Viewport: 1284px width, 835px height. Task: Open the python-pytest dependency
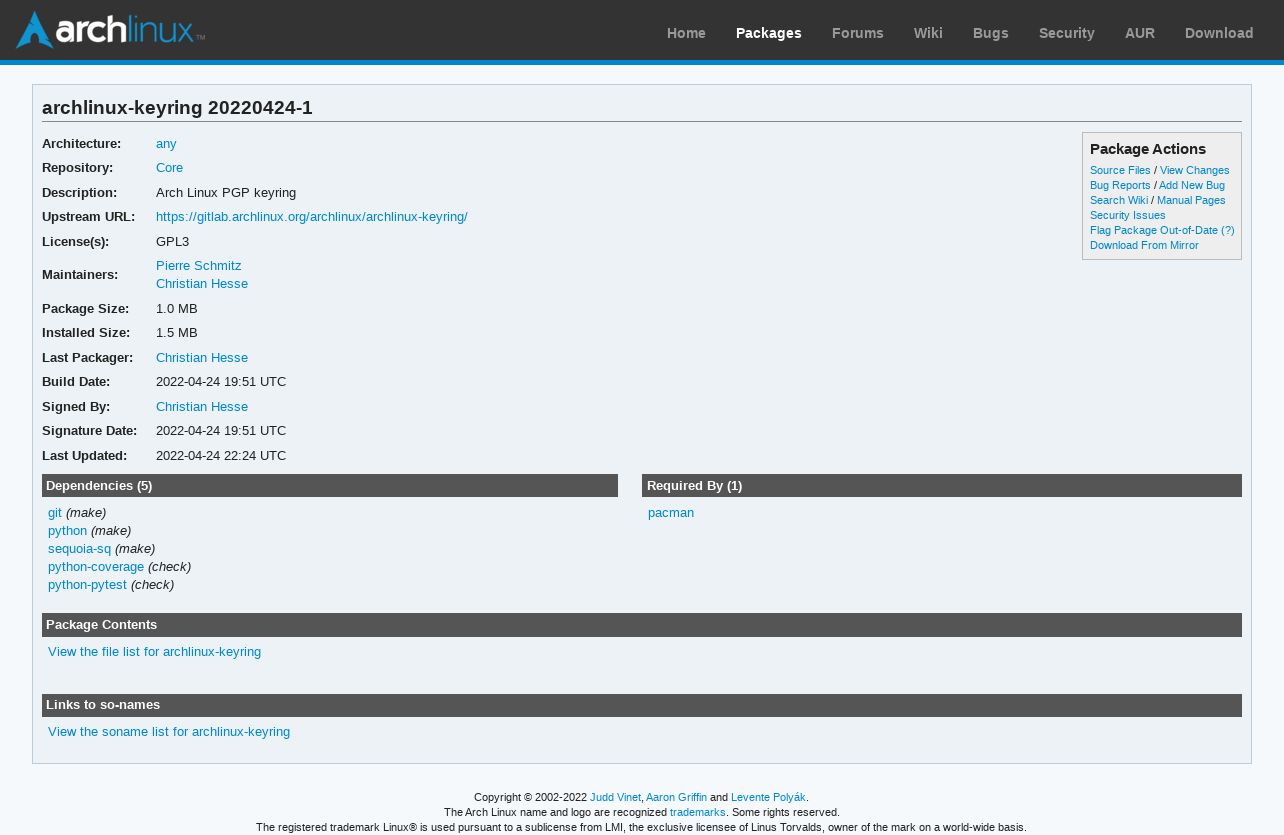point(87,585)
